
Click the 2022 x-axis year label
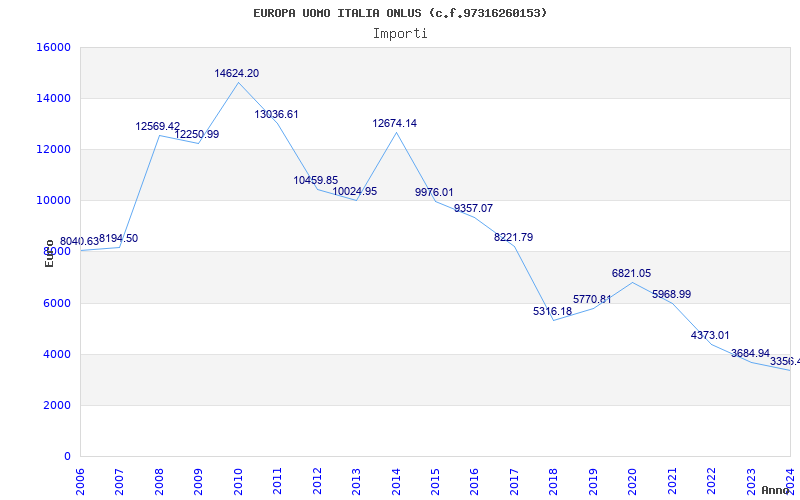click(712, 481)
